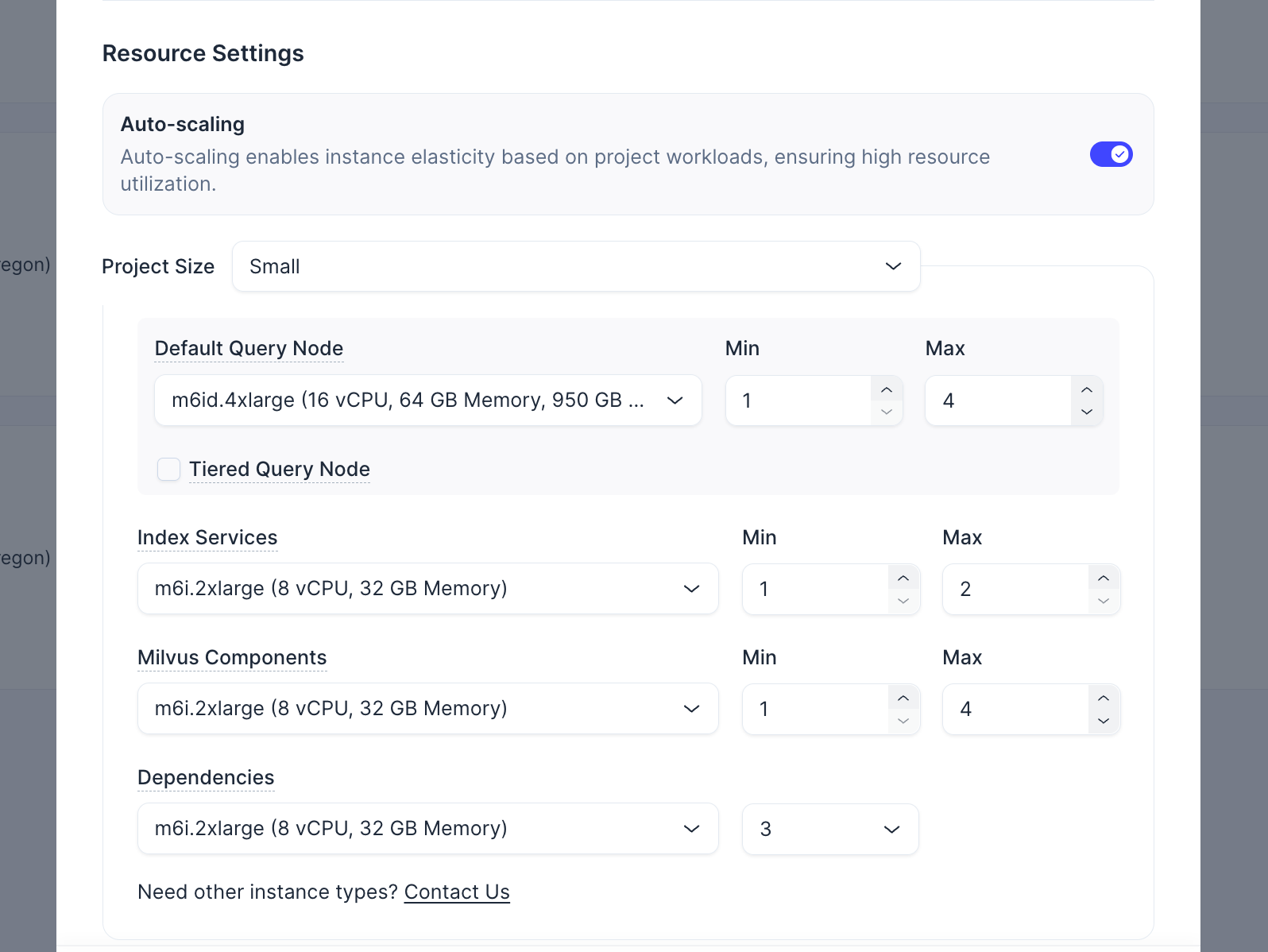Increase Default Query Node Max value
Screen dimensions: 1268x952
pyautogui.click(x=1087, y=389)
